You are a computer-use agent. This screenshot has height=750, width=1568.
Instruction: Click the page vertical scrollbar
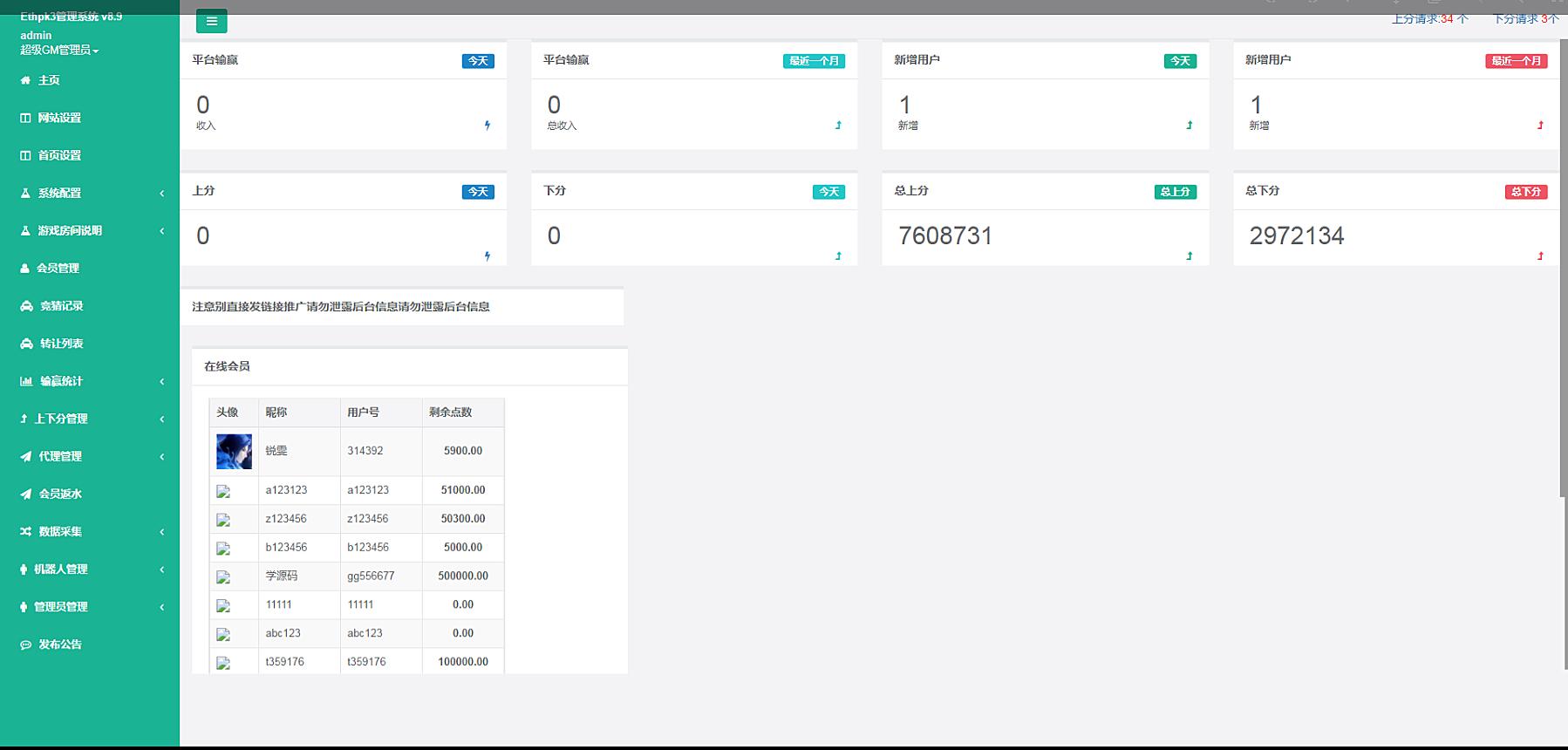[x=1563, y=262]
